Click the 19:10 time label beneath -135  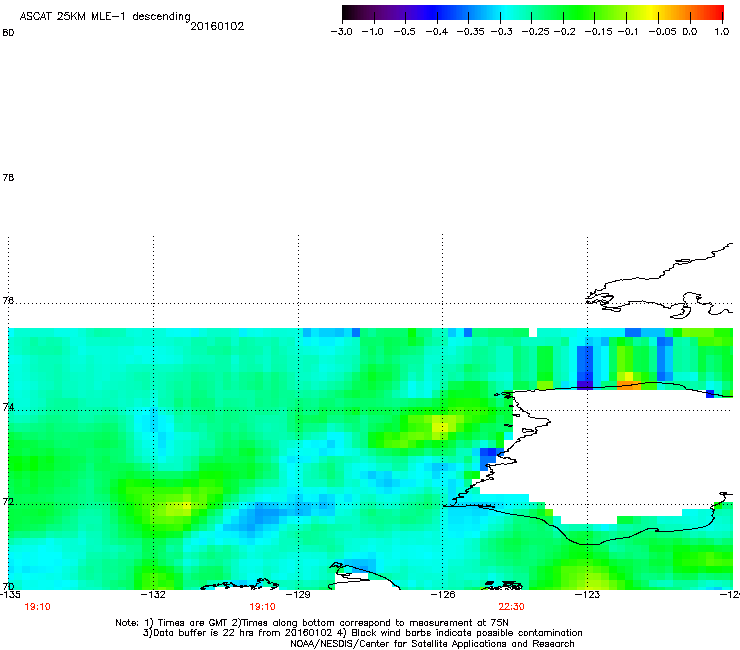[x=37, y=607]
